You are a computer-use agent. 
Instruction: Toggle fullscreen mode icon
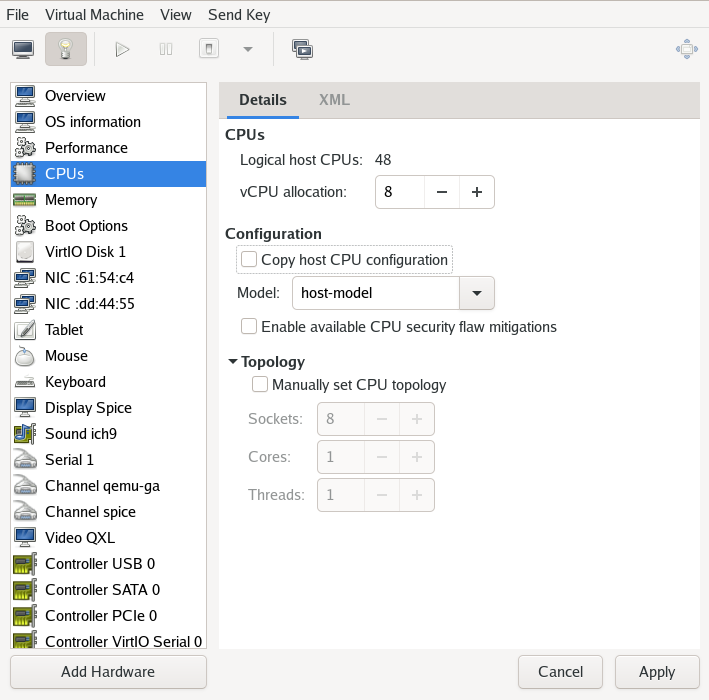pos(685,49)
